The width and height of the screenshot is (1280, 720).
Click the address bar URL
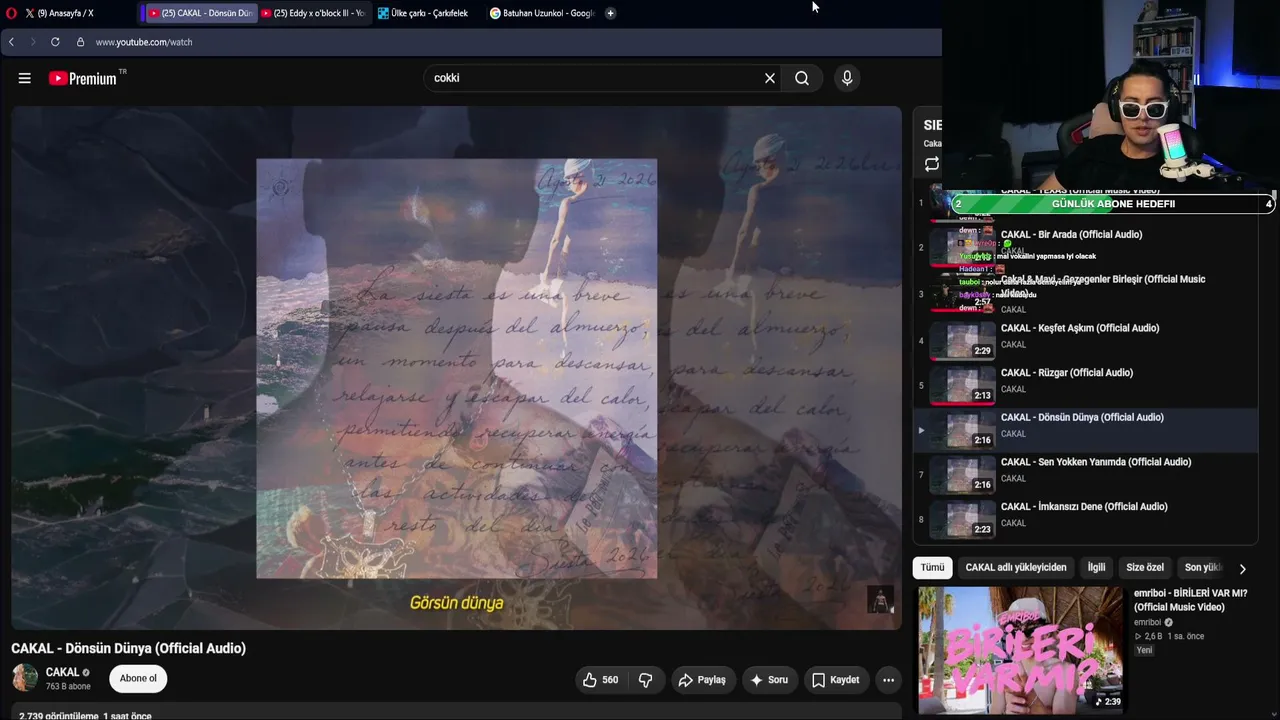pyautogui.click(x=144, y=42)
